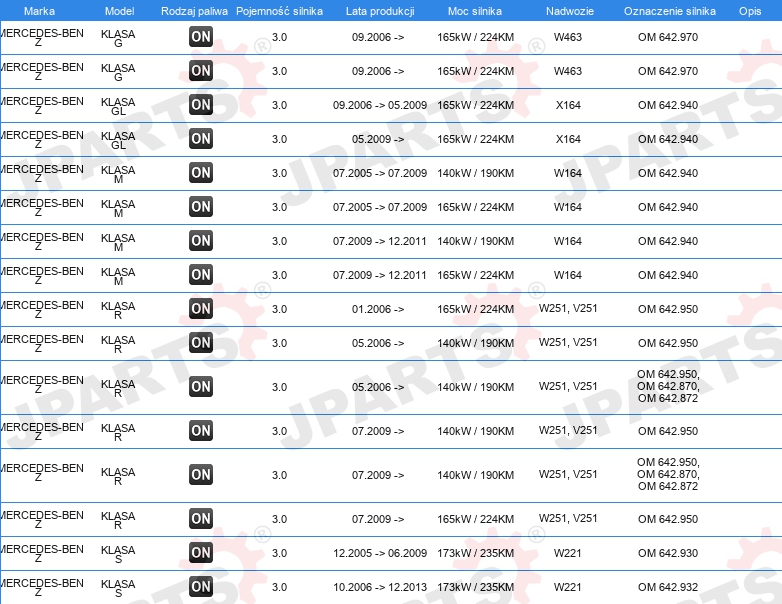Viewport: 782px width, 604px height.
Task: Click 'W221' body cell in the OM 642.930 row
Action: coord(568,553)
